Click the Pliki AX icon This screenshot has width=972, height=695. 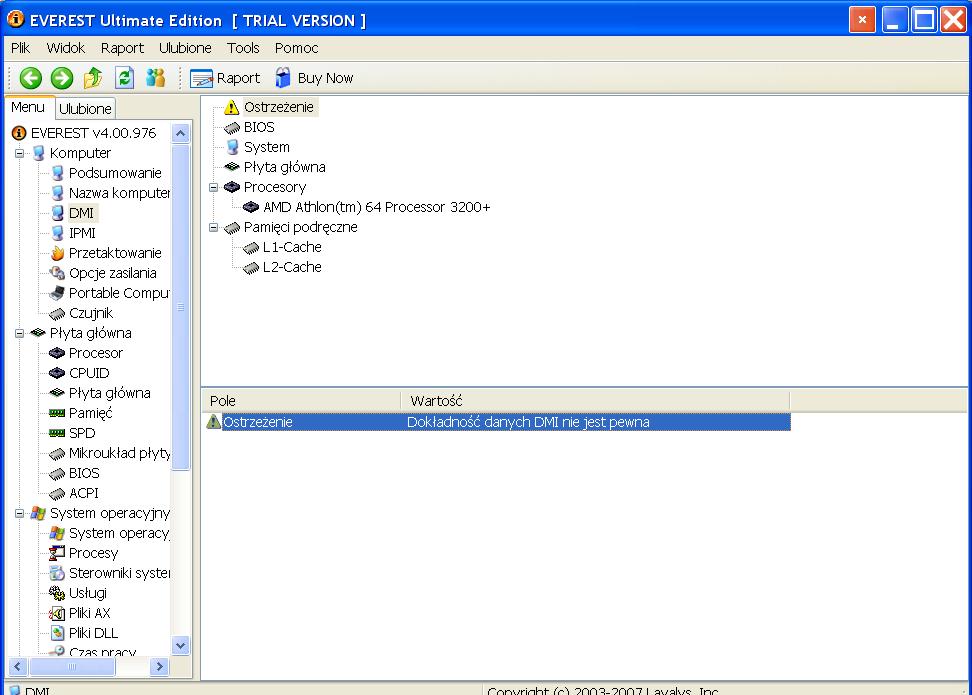coord(57,613)
